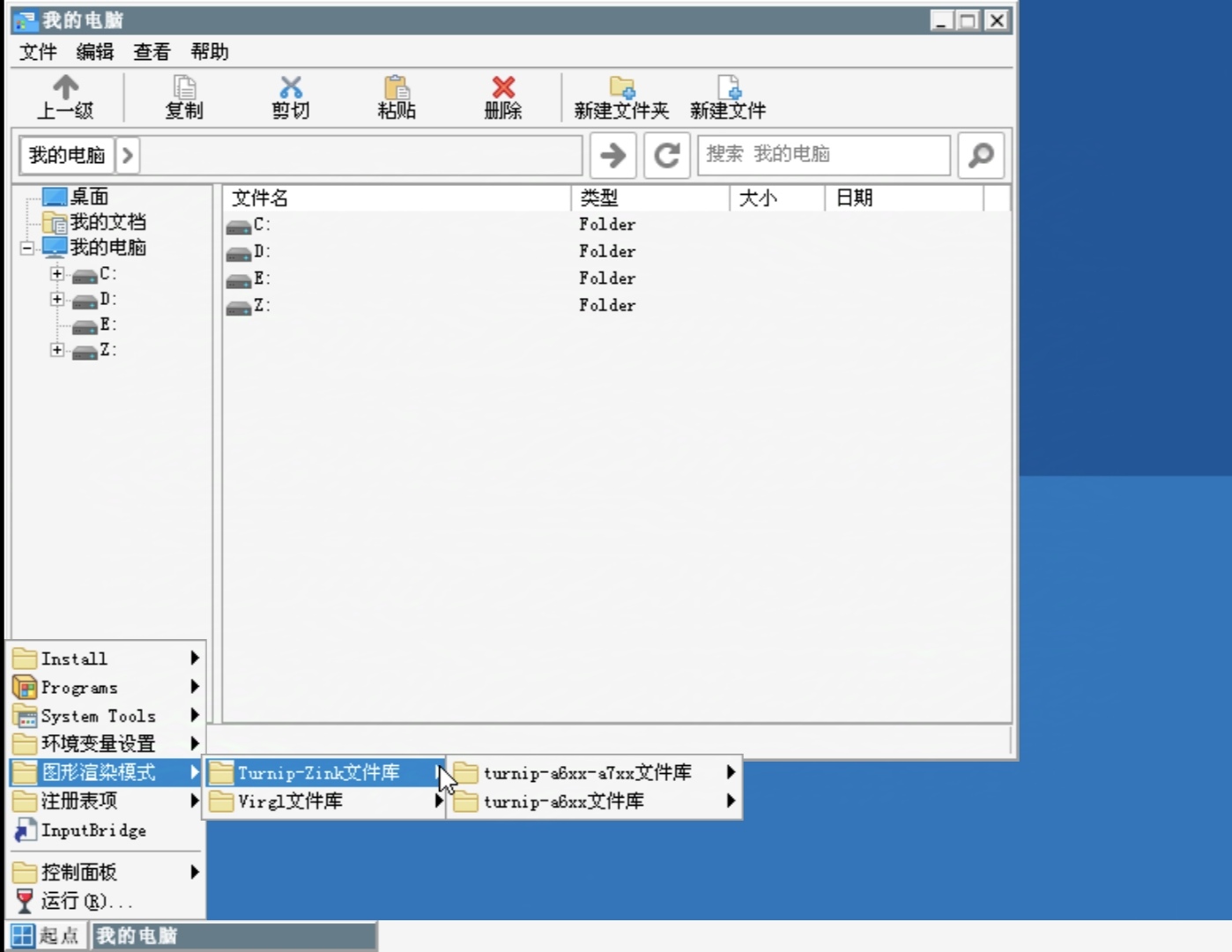The width and height of the screenshot is (1232, 952).
Task: Select 我的电脑 in the folder tree
Action: tap(108, 248)
